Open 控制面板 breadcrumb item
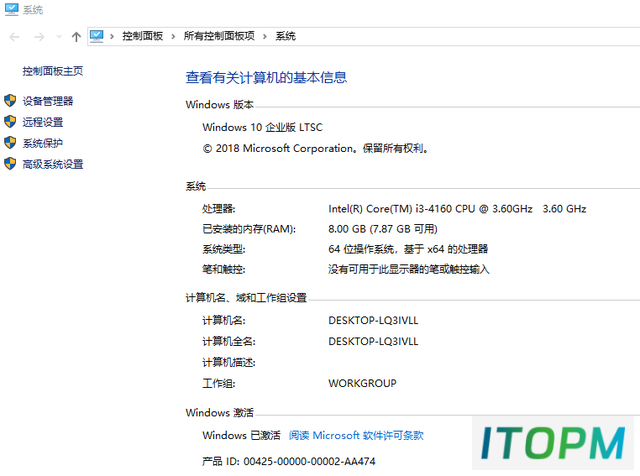The image size is (640, 476). 142,36
